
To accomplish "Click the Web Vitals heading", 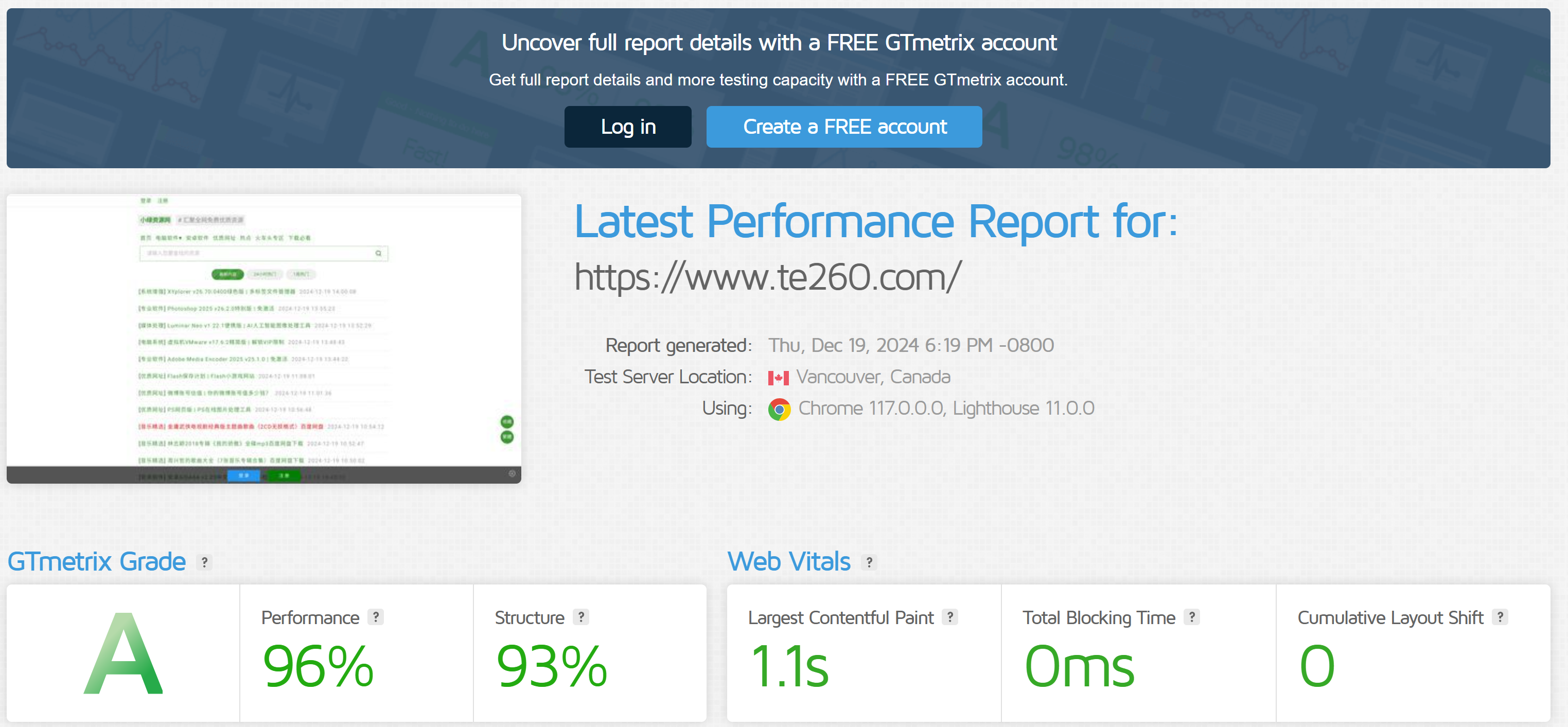I will click(789, 561).
